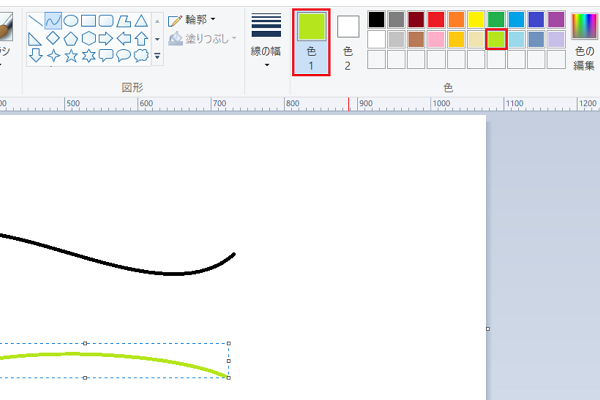Pick the brown color swatch
Viewport: 600px width, 400px height.
pyautogui.click(x=416, y=39)
